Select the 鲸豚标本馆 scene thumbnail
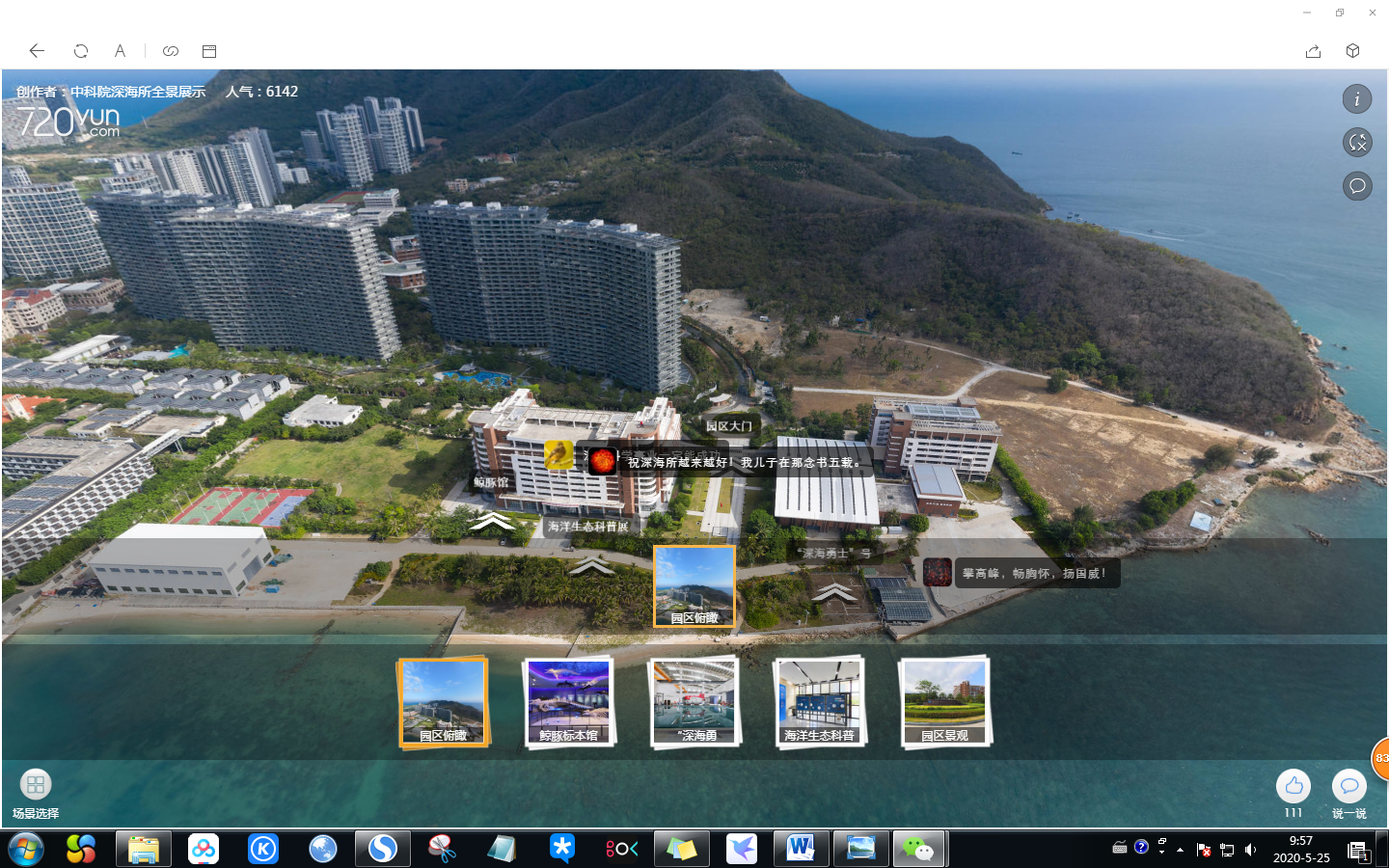The width and height of the screenshot is (1389, 868). [x=568, y=702]
